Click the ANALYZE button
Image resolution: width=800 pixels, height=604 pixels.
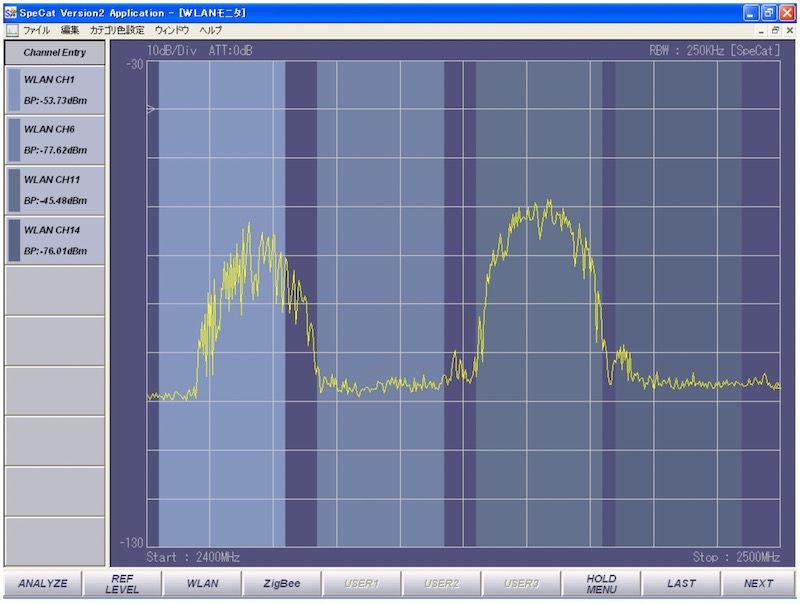click(x=43, y=583)
